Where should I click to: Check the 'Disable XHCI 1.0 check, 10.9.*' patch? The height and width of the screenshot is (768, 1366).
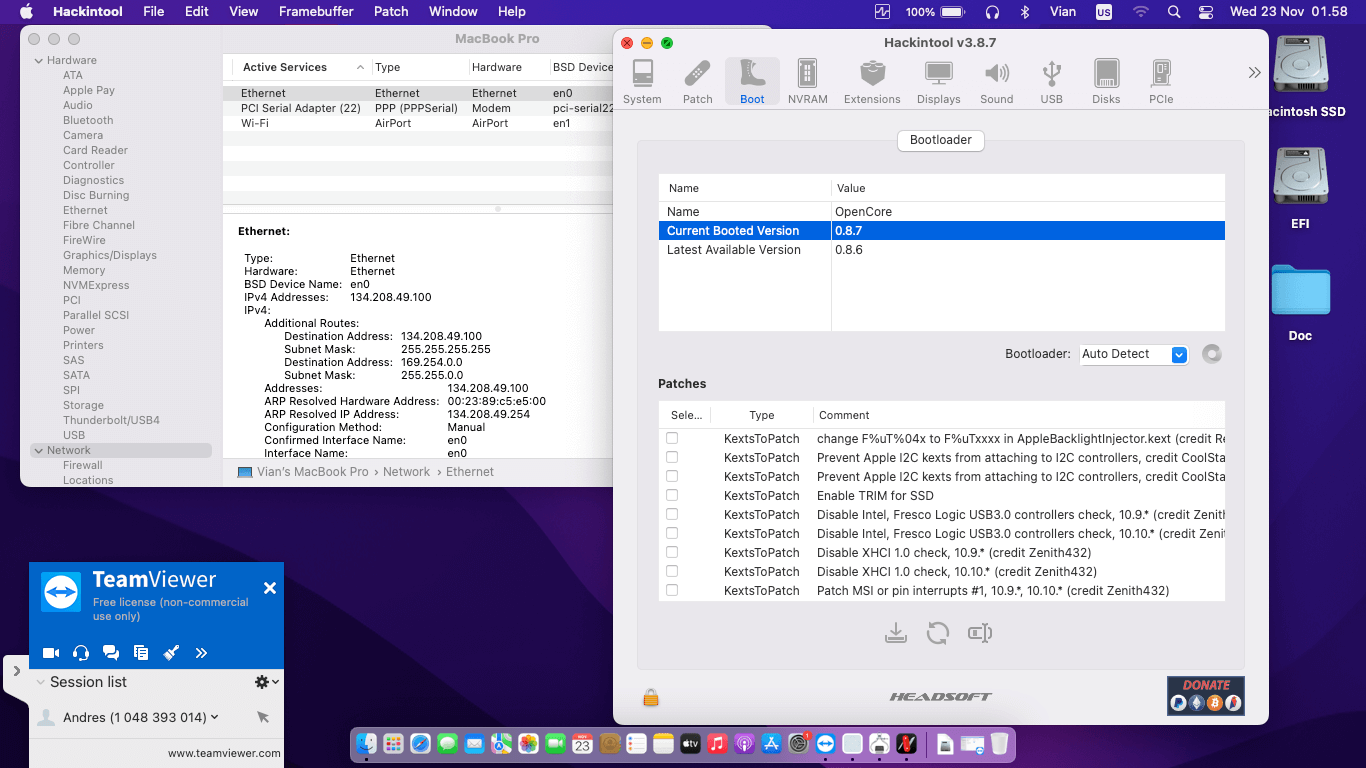click(672, 552)
